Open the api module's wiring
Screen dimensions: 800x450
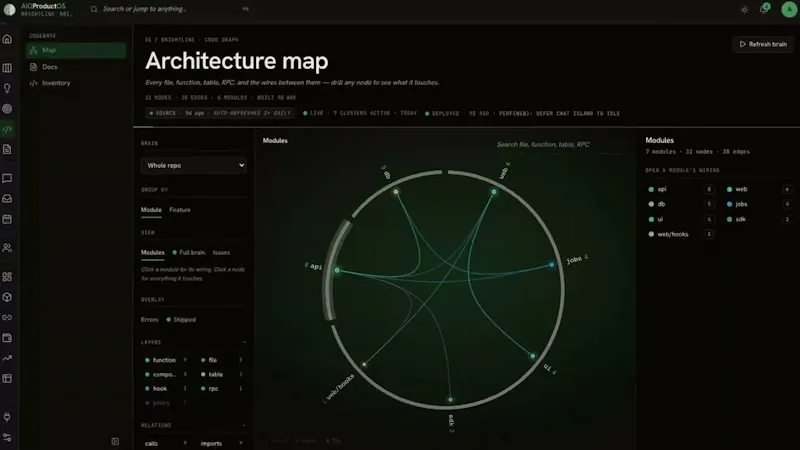coord(680,189)
